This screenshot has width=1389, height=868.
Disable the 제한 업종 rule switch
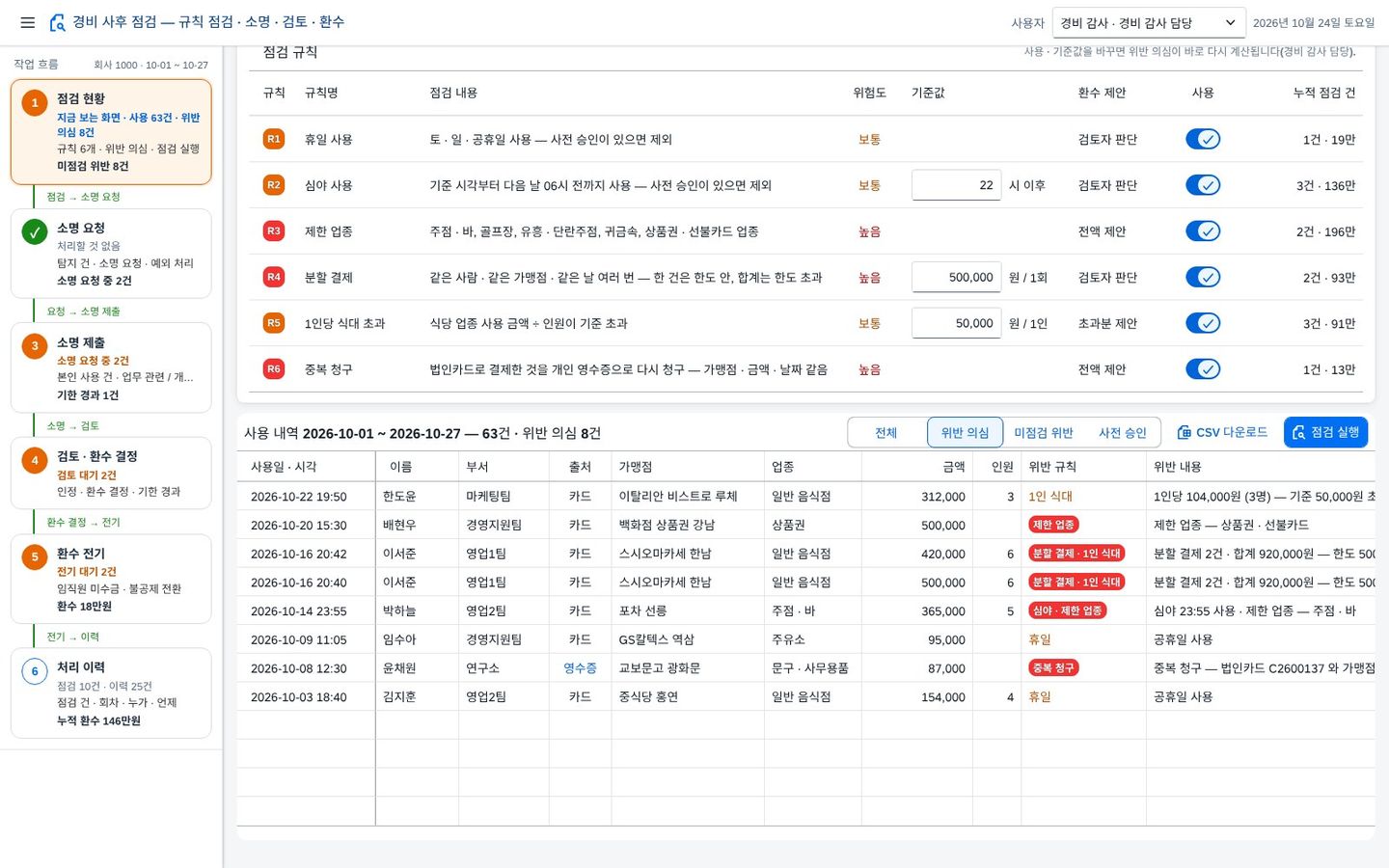[x=1203, y=231]
